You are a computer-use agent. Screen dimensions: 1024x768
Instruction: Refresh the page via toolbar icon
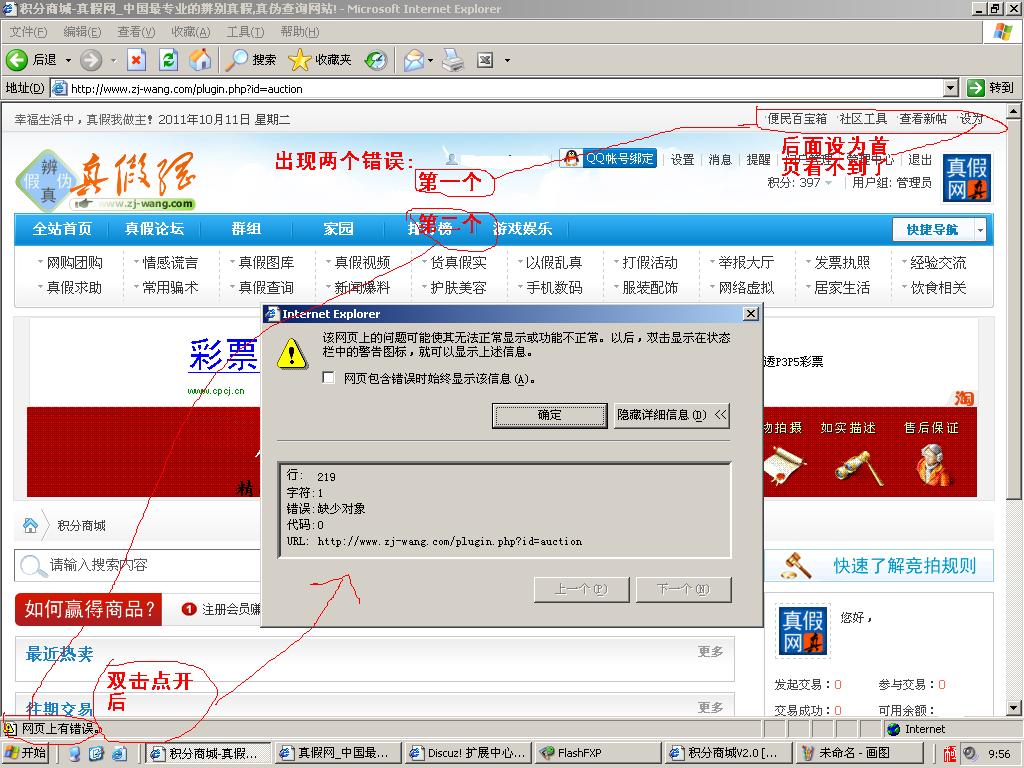(x=168, y=60)
